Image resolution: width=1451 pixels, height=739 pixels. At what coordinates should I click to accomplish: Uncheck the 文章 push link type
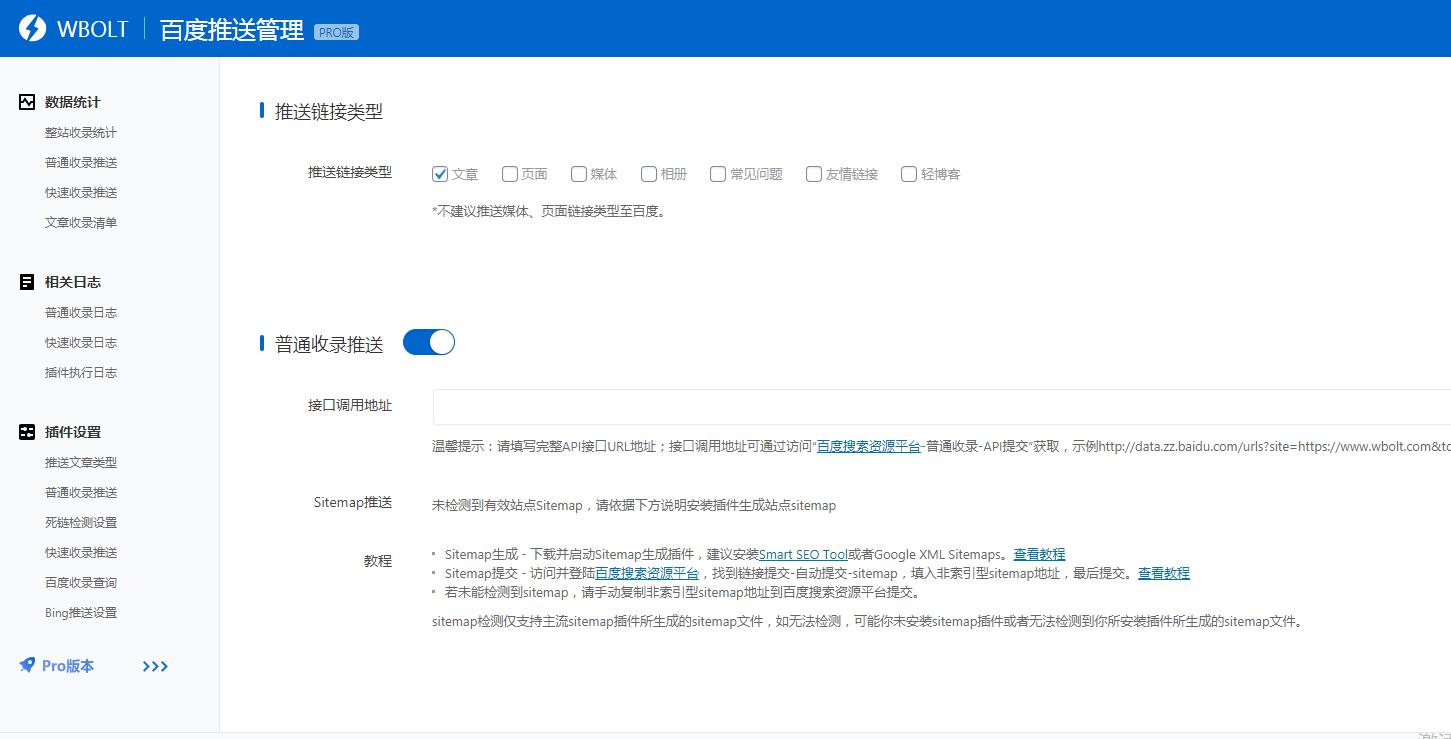[440, 173]
